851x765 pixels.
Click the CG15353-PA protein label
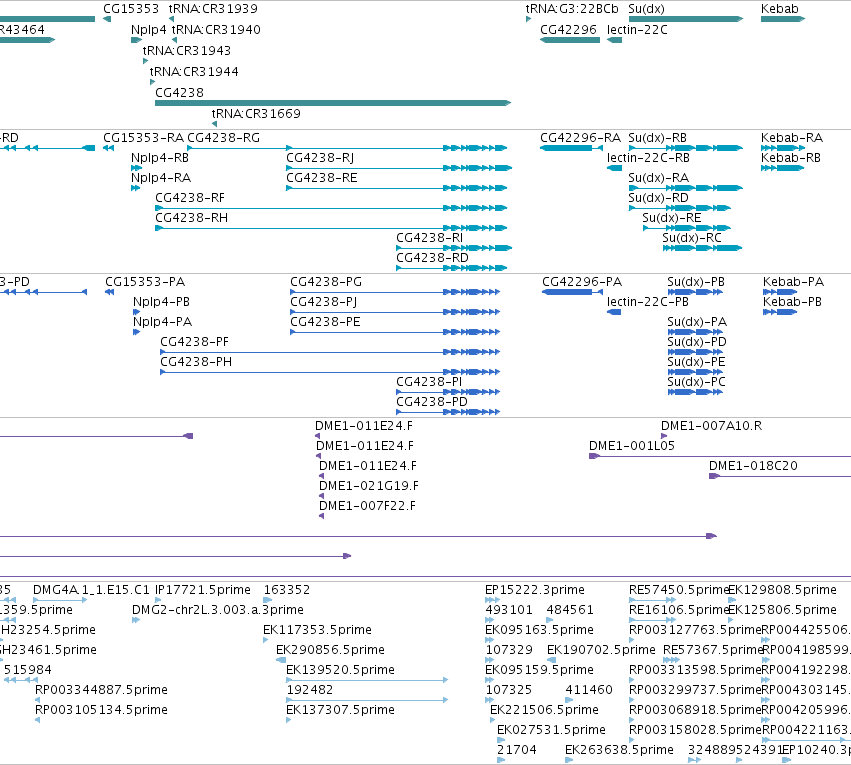pyautogui.click(x=145, y=282)
